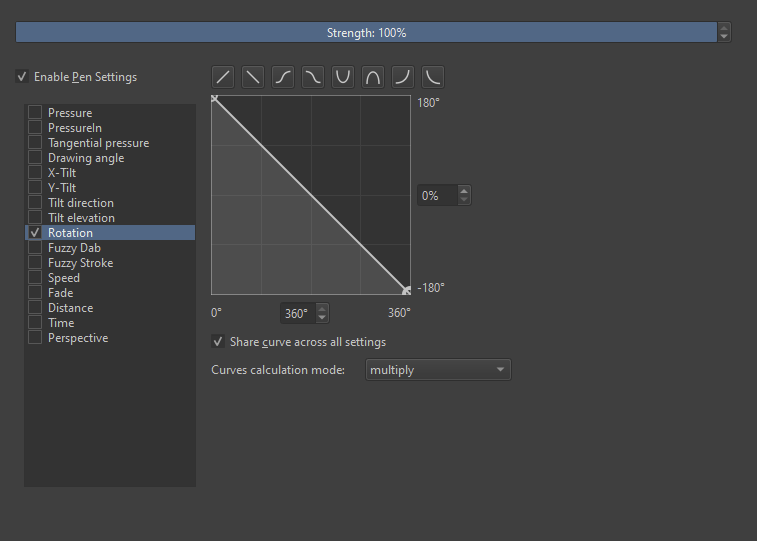Select the Rotation sensor in the list
The height and width of the screenshot is (541, 757).
pos(70,233)
